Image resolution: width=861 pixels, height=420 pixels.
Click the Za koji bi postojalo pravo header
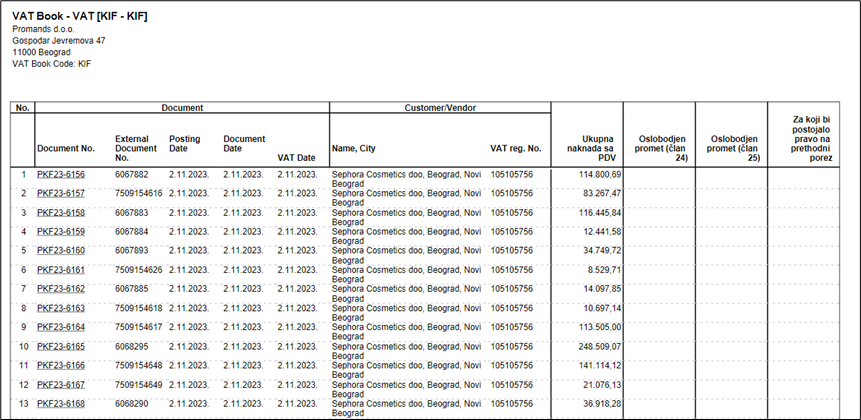pyautogui.click(x=812, y=138)
